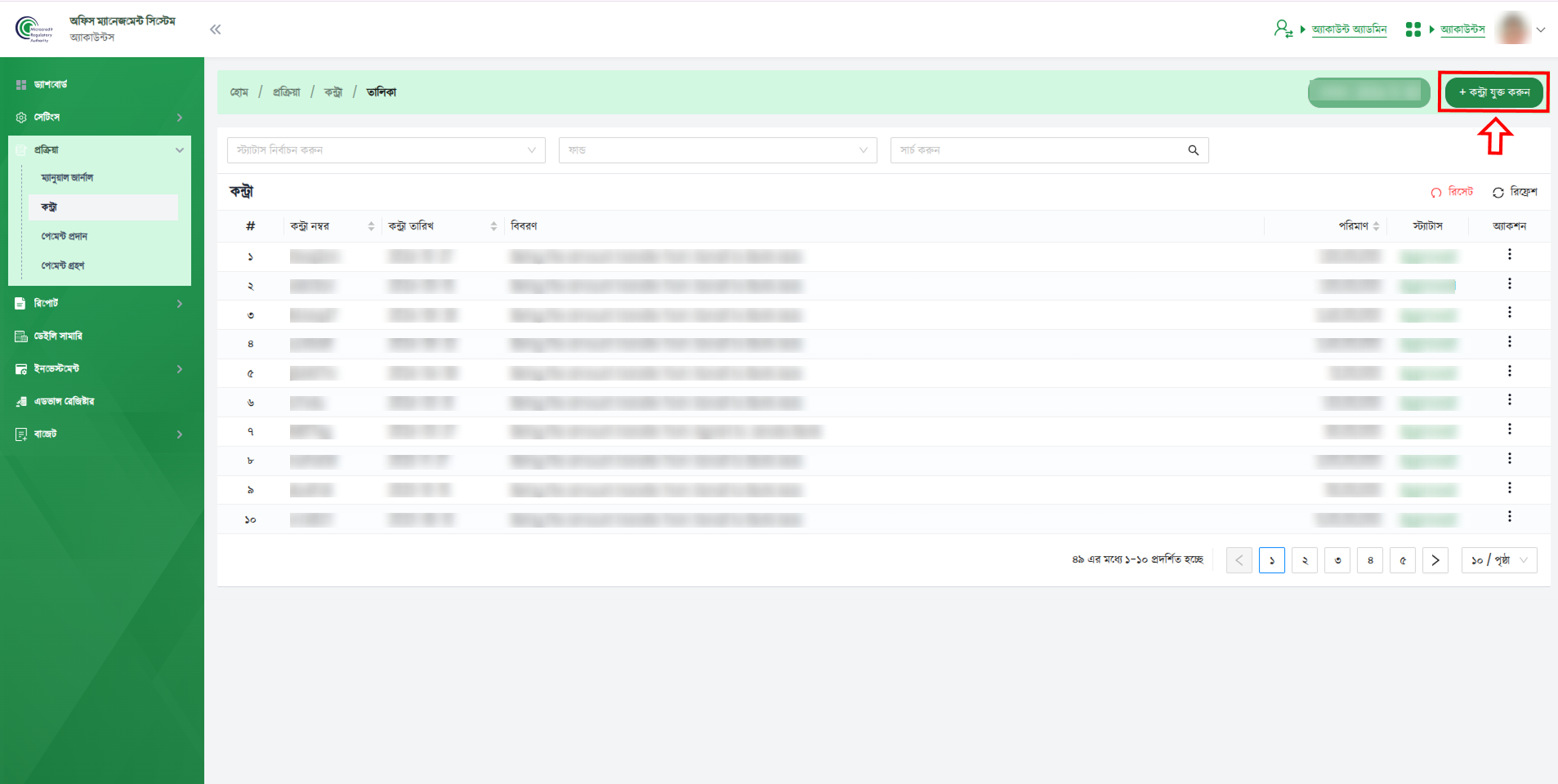Go to হোম breadcrumb

point(239,92)
